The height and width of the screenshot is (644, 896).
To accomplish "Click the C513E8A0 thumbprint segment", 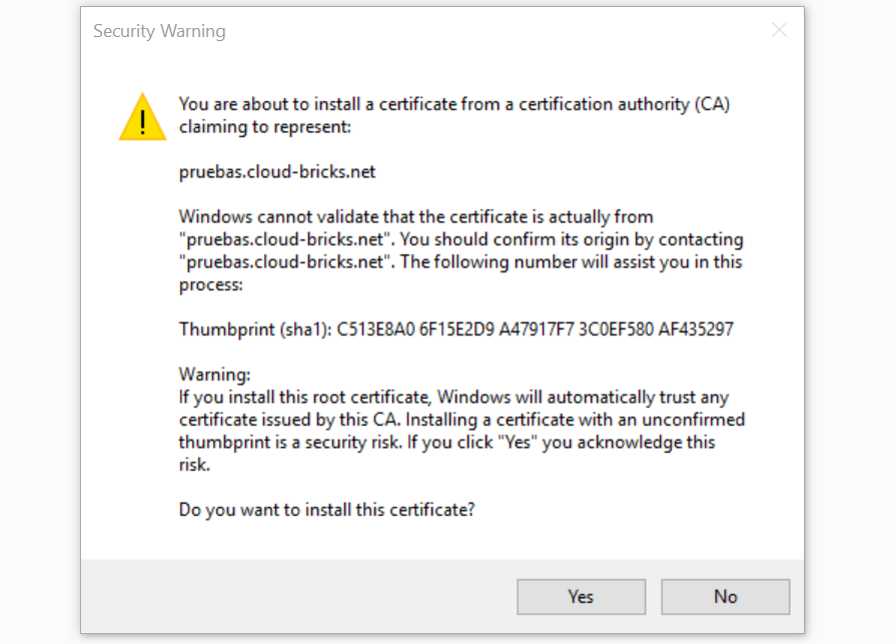I will [375, 330].
